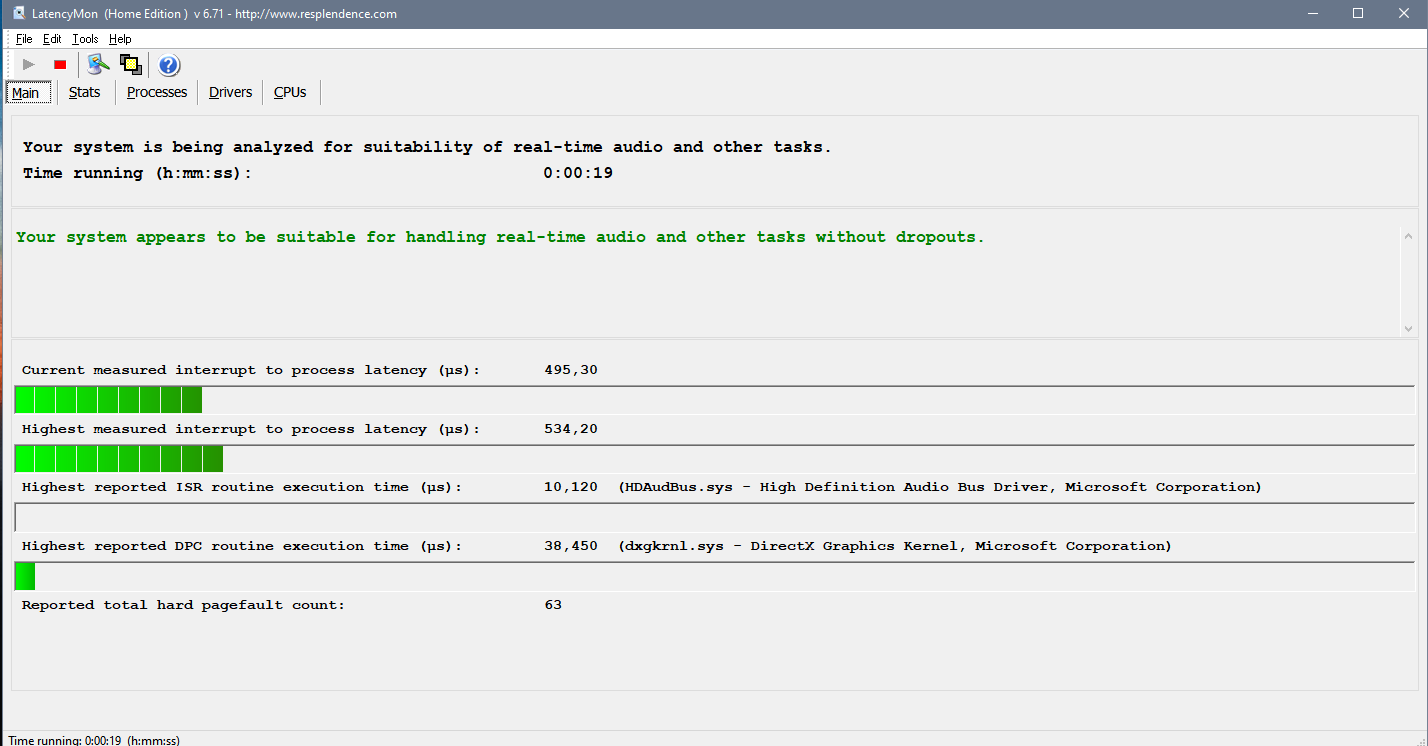1428x746 pixels.
Task: Open the Tools menu
Action: (x=85, y=39)
